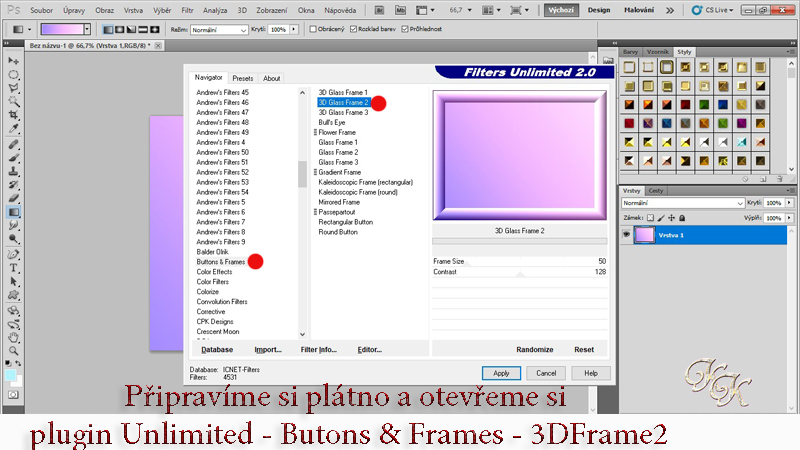This screenshot has width=800, height=450.
Task: Enable the Obrácený checkbox
Action: click(x=313, y=30)
